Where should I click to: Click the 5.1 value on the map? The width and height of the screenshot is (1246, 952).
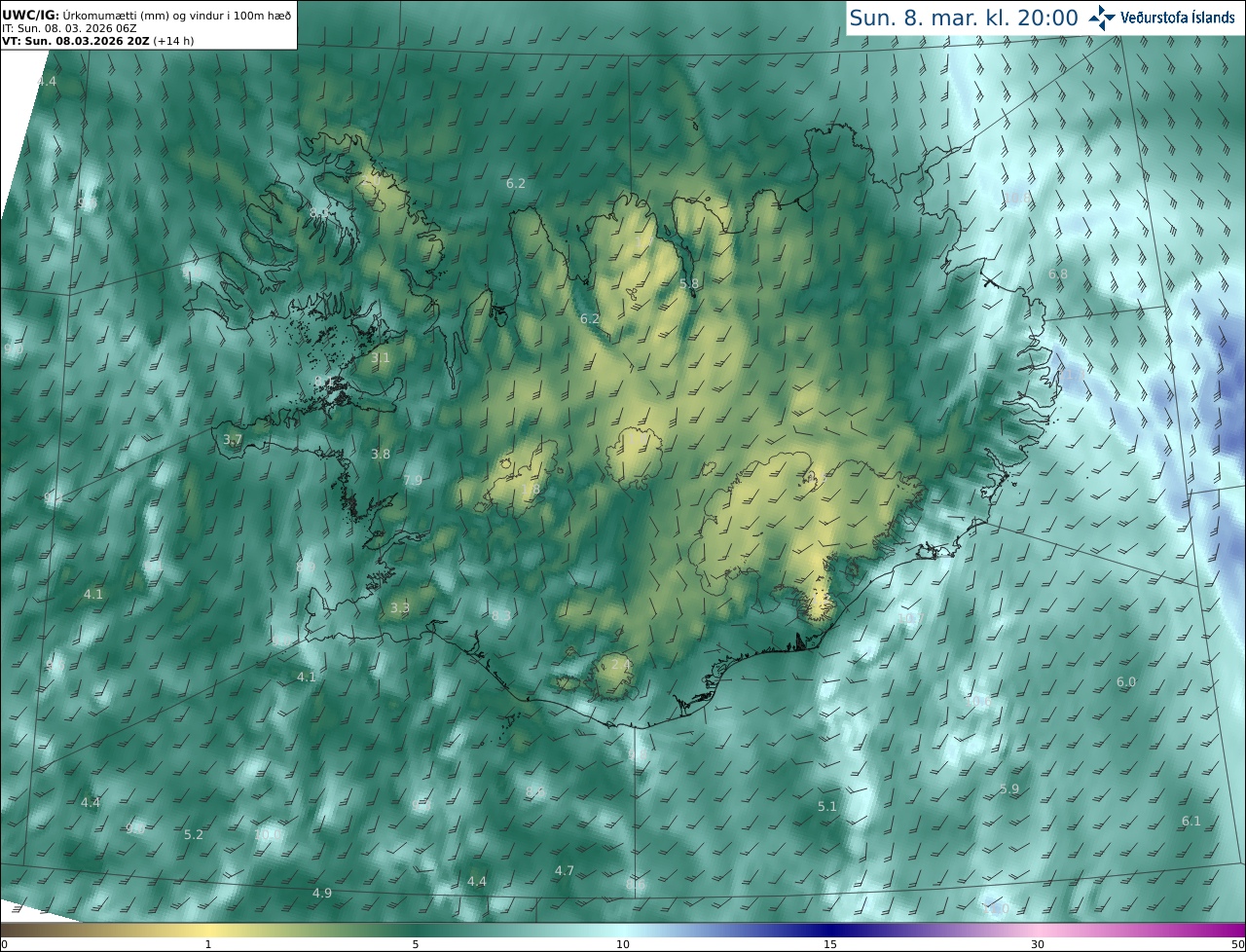point(827,807)
